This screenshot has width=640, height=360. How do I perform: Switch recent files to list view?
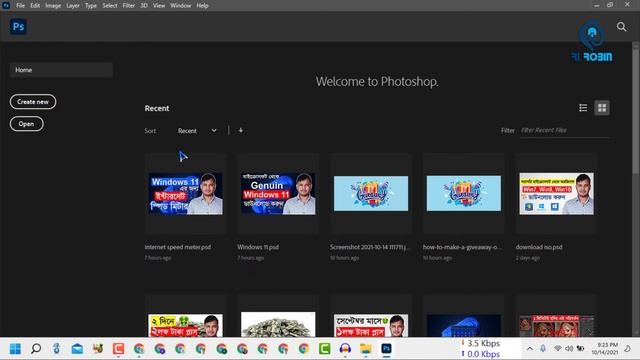point(583,108)
